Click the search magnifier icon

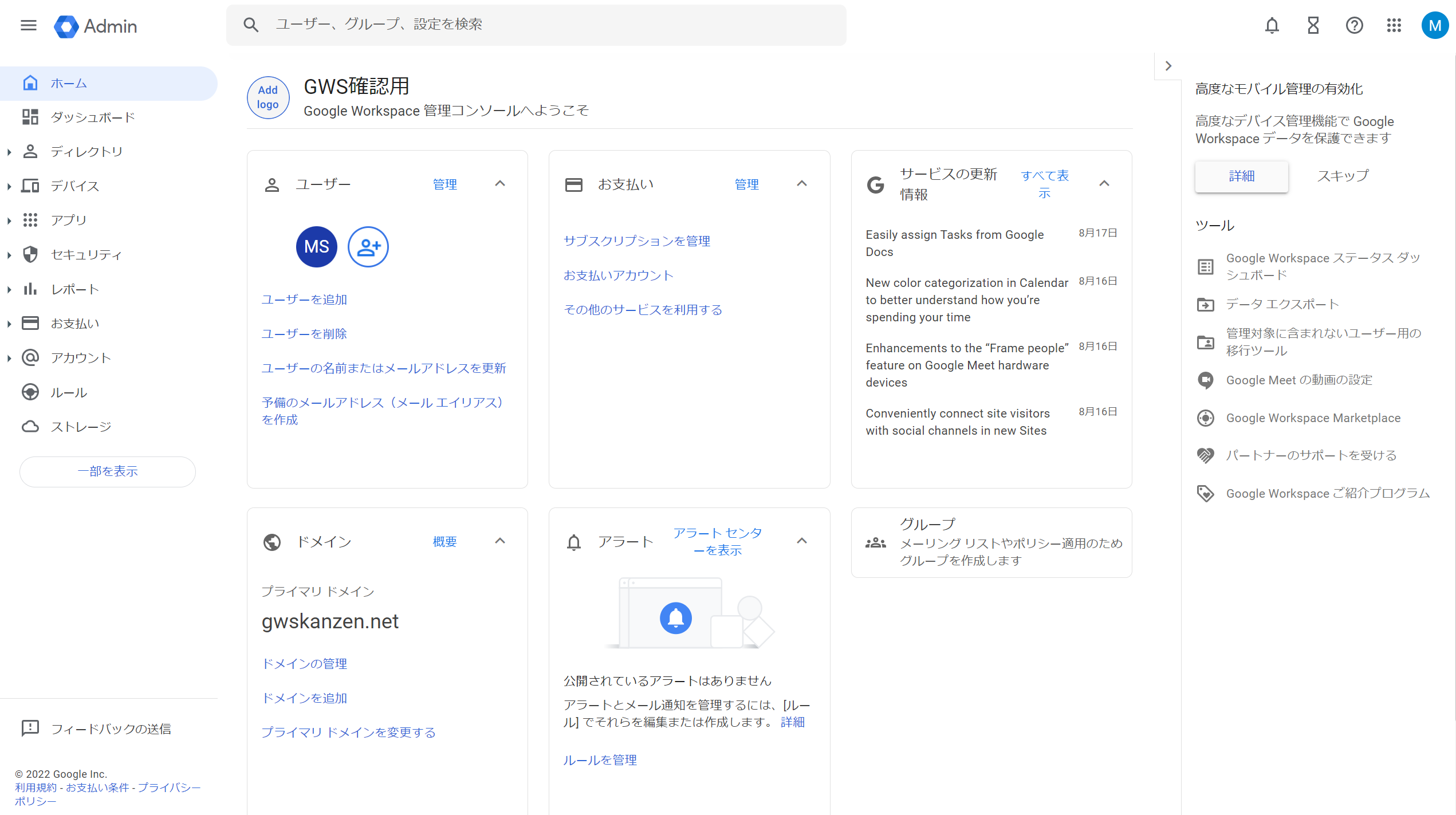250,25
